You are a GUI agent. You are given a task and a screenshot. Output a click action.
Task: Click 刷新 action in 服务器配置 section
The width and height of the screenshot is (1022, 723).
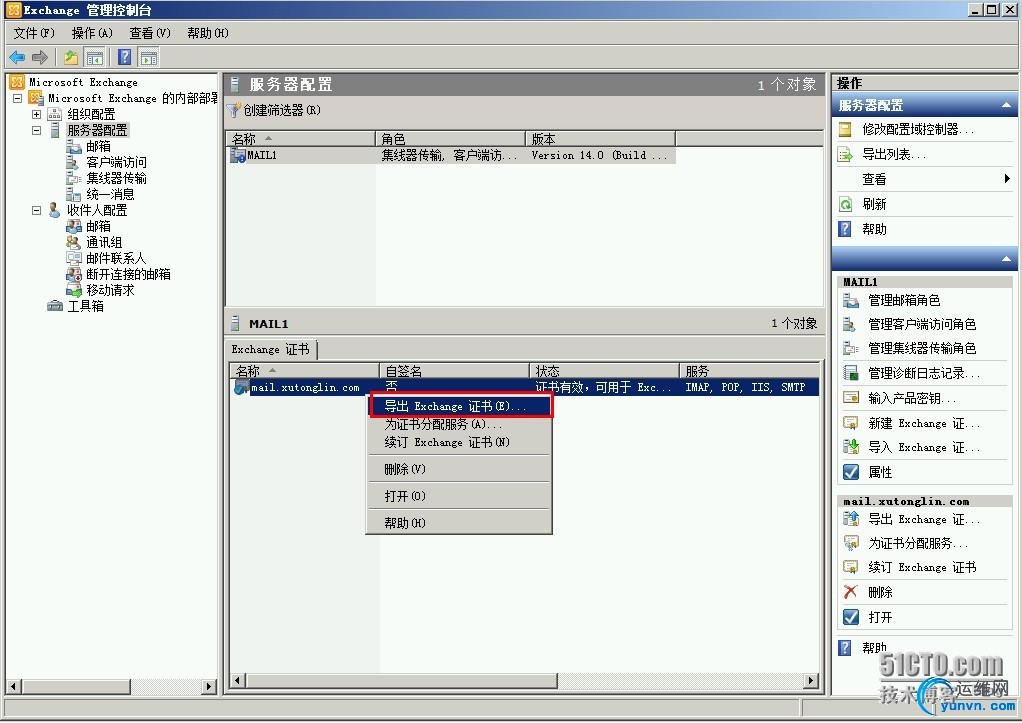(874, 204)
